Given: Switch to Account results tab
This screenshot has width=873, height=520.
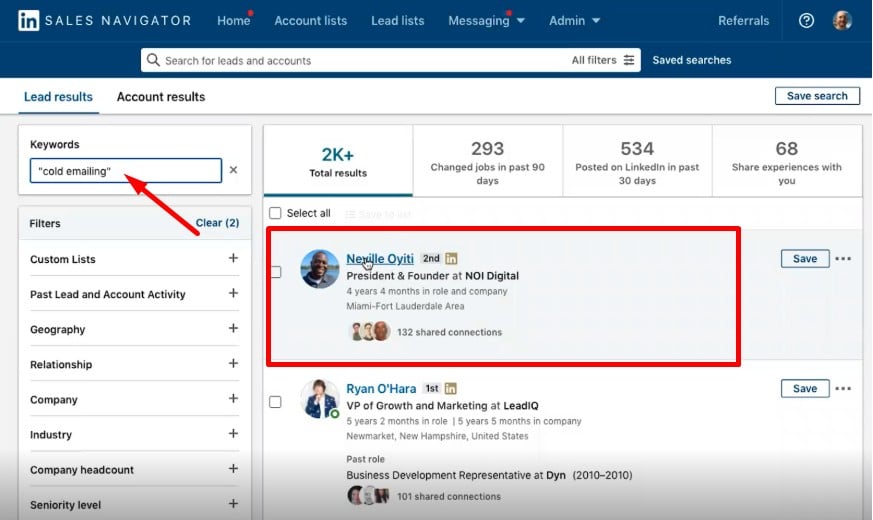Looking at the screenshot, I should point(161,97).
